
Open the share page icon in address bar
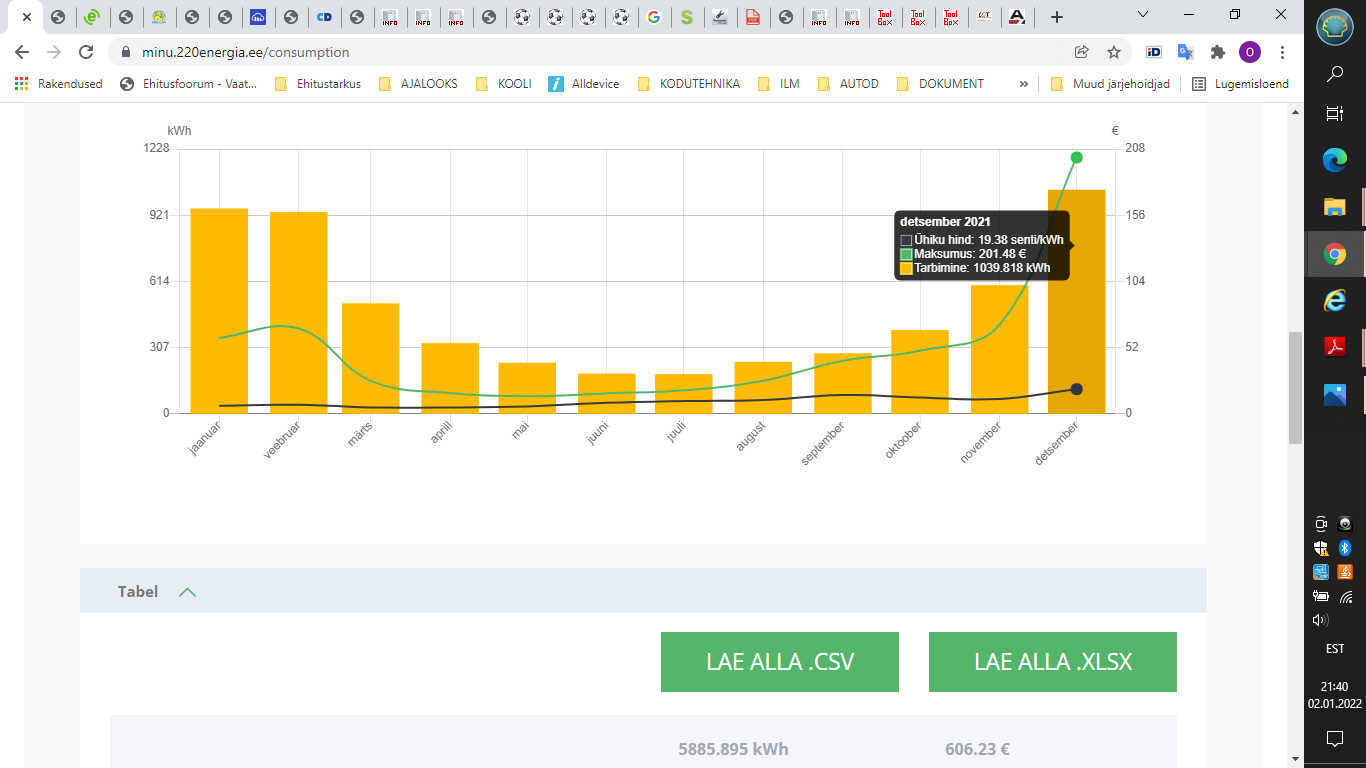1081,52
